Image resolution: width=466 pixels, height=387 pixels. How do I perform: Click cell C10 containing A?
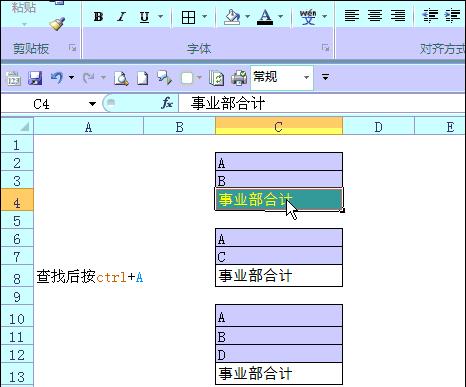pyautogui.click(x=279, y=316)
